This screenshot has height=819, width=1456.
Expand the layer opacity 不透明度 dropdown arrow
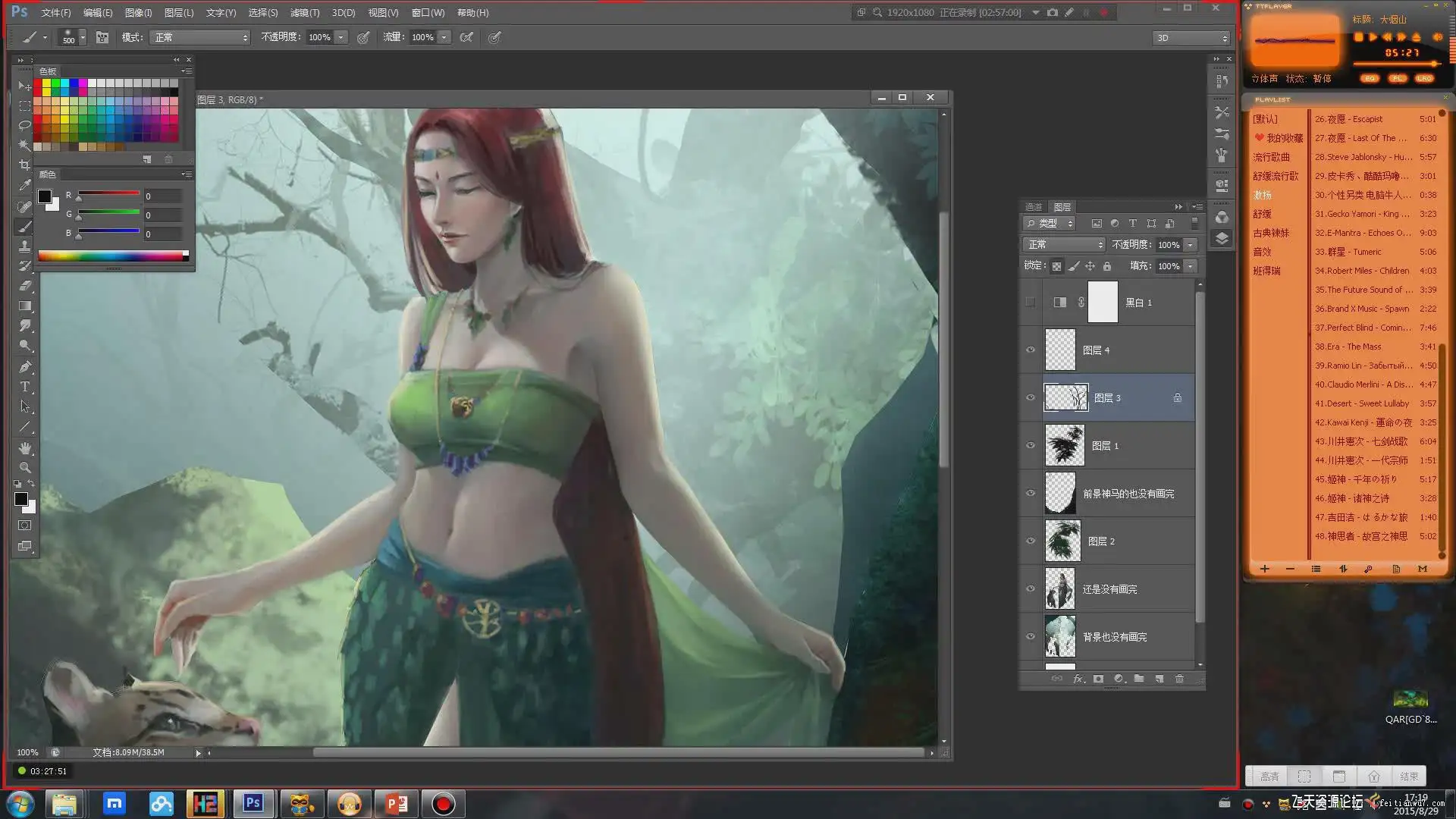(x=1190, y=245)
